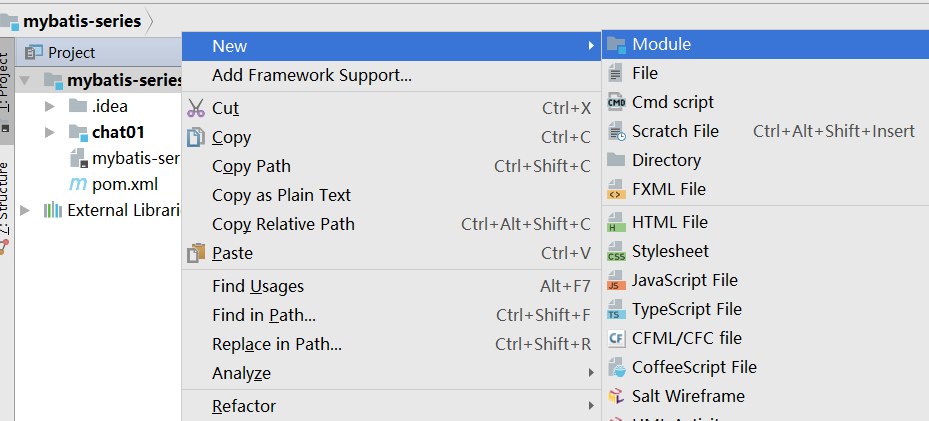Open the Refactor submenu
929x421 pixels.
[x=244, y=406]
